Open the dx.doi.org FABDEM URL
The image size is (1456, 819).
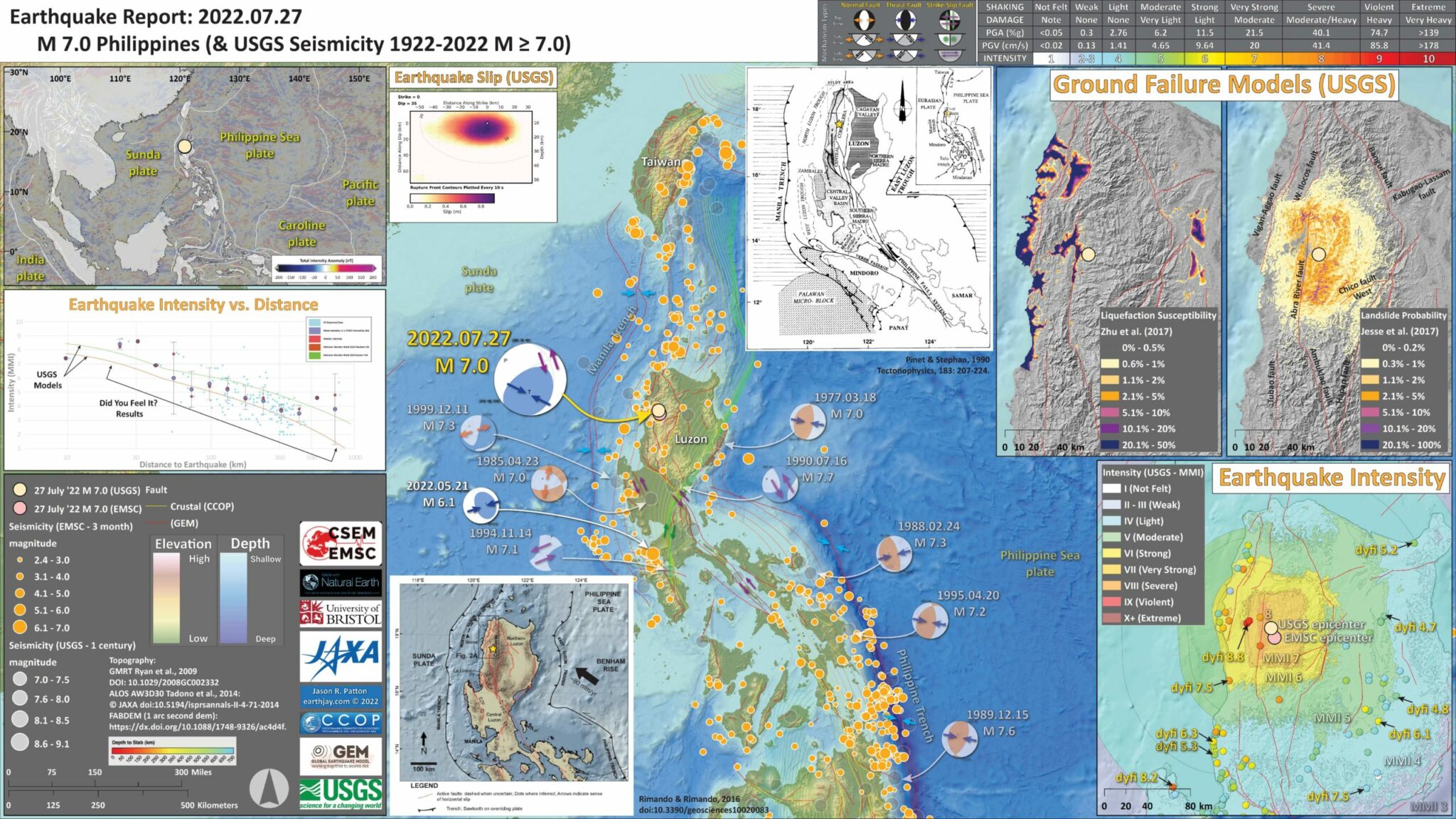[197, 727]
